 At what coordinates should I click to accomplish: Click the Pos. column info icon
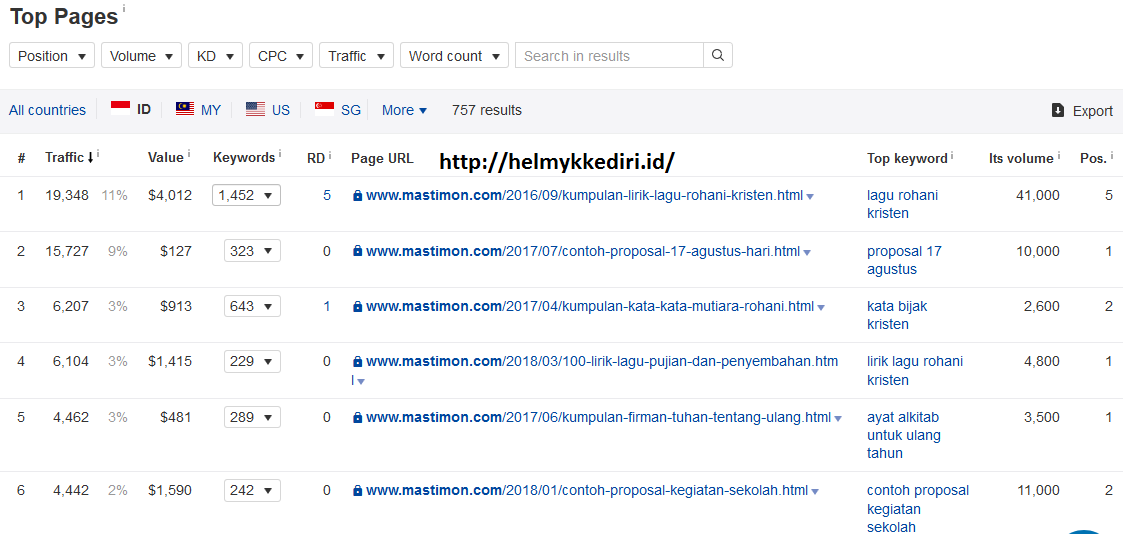click(1112, 154)
